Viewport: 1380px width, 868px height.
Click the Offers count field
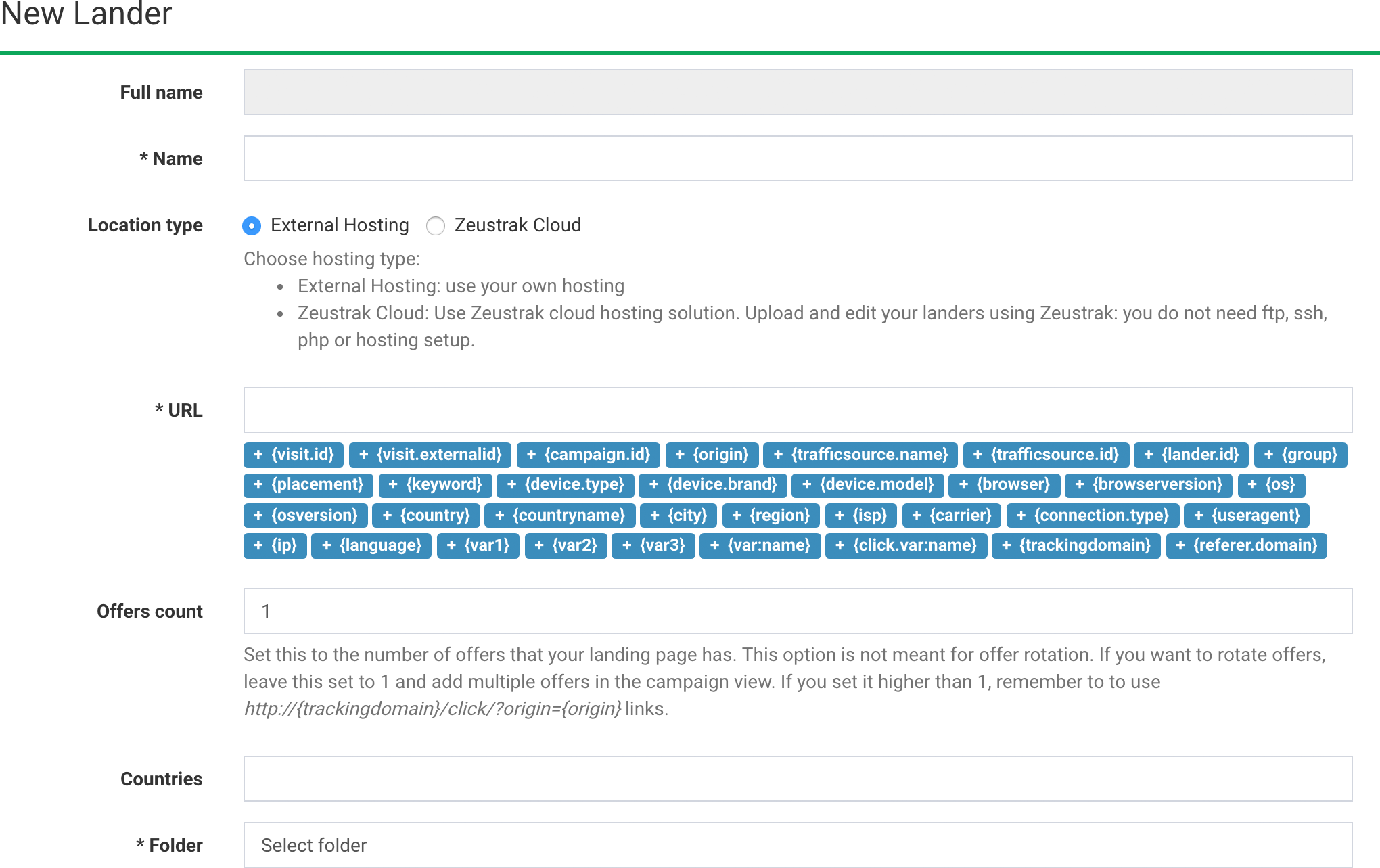(x=798, y=611)
